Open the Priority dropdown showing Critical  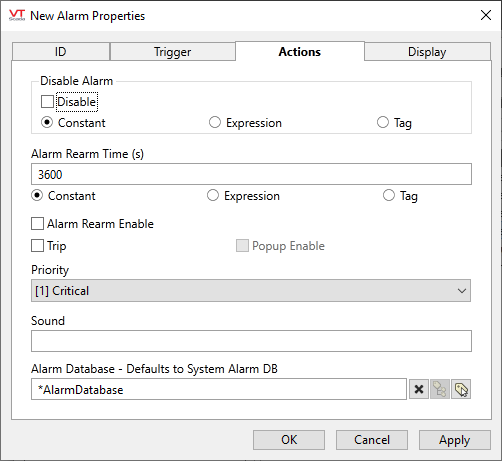click(251, 291)
